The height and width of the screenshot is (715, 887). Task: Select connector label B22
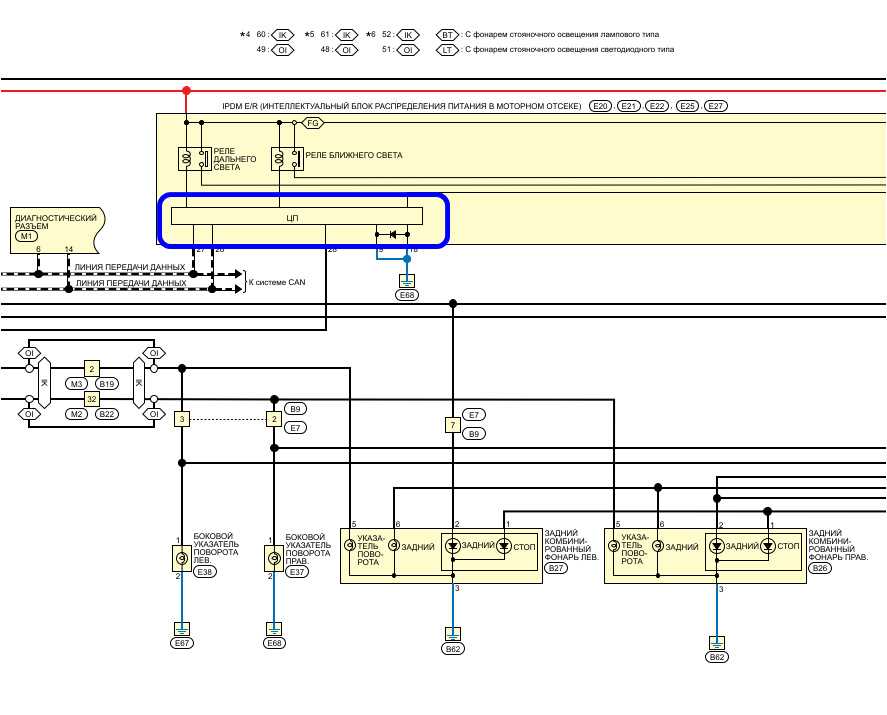[106, 414]
